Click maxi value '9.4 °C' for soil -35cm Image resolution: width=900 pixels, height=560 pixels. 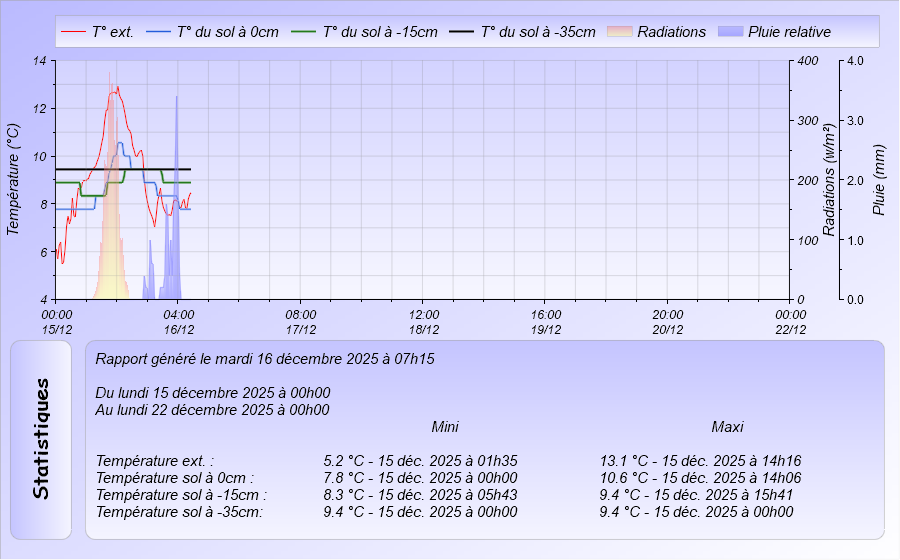(696, 512)
